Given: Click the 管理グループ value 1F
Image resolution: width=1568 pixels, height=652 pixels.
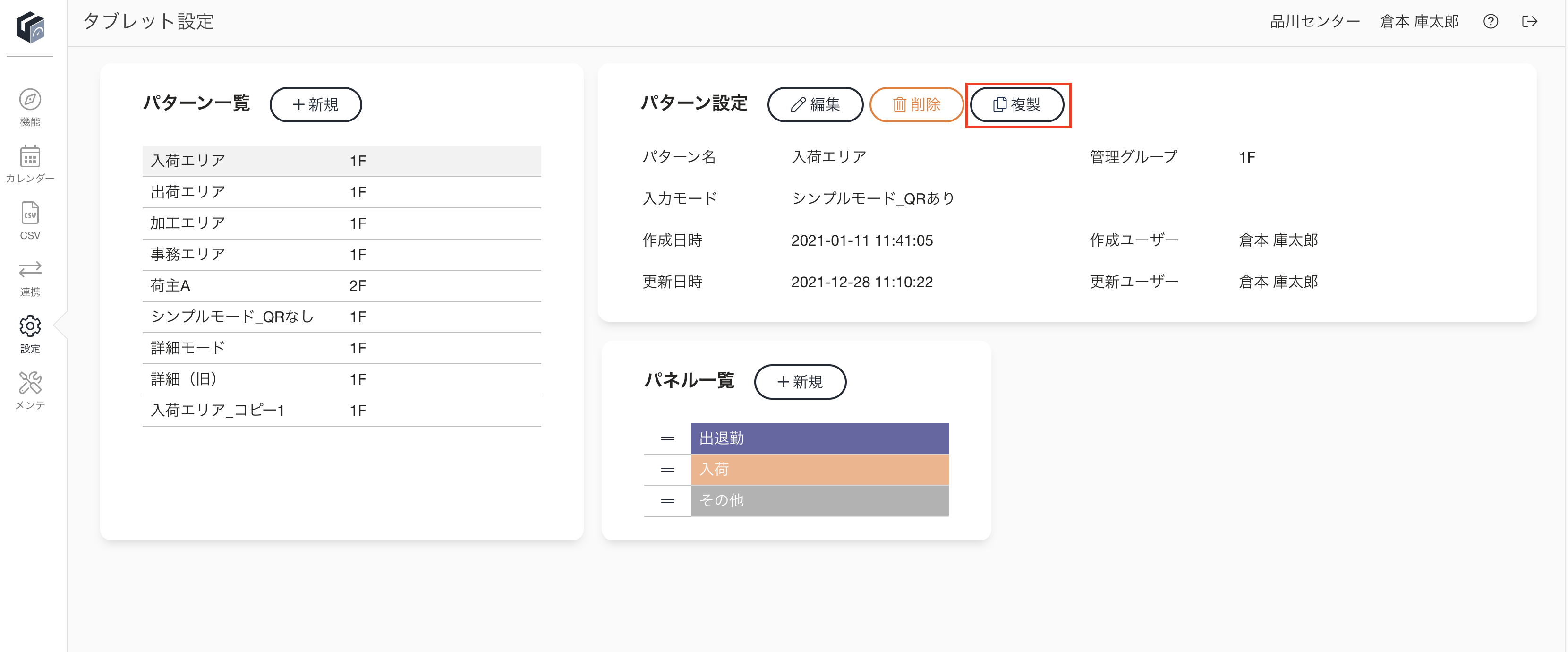Looking at the screenshot, I should (1247, 157).
